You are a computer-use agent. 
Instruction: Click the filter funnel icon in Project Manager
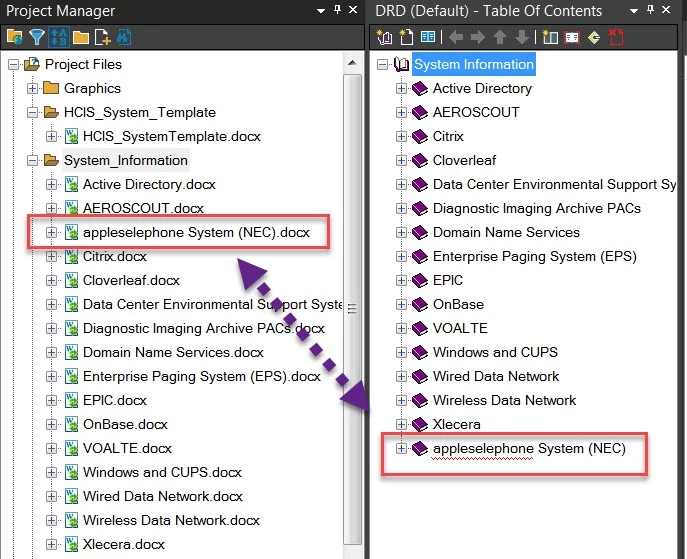tap(37, 38)
